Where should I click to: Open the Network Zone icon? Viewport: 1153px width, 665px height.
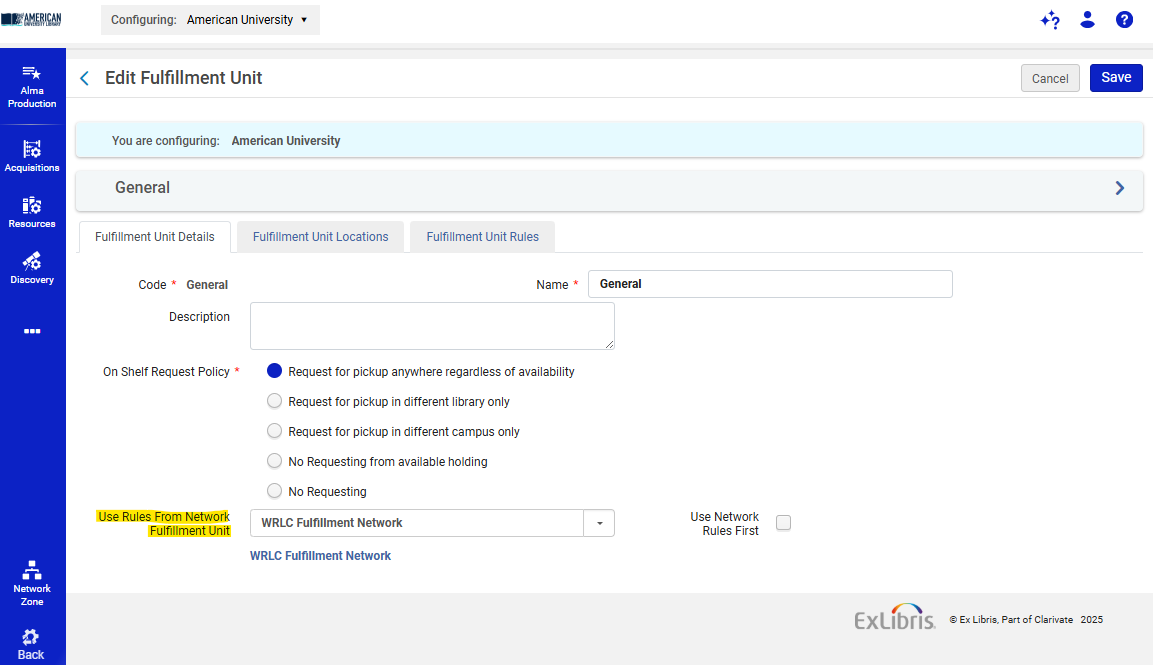(32, 570)
